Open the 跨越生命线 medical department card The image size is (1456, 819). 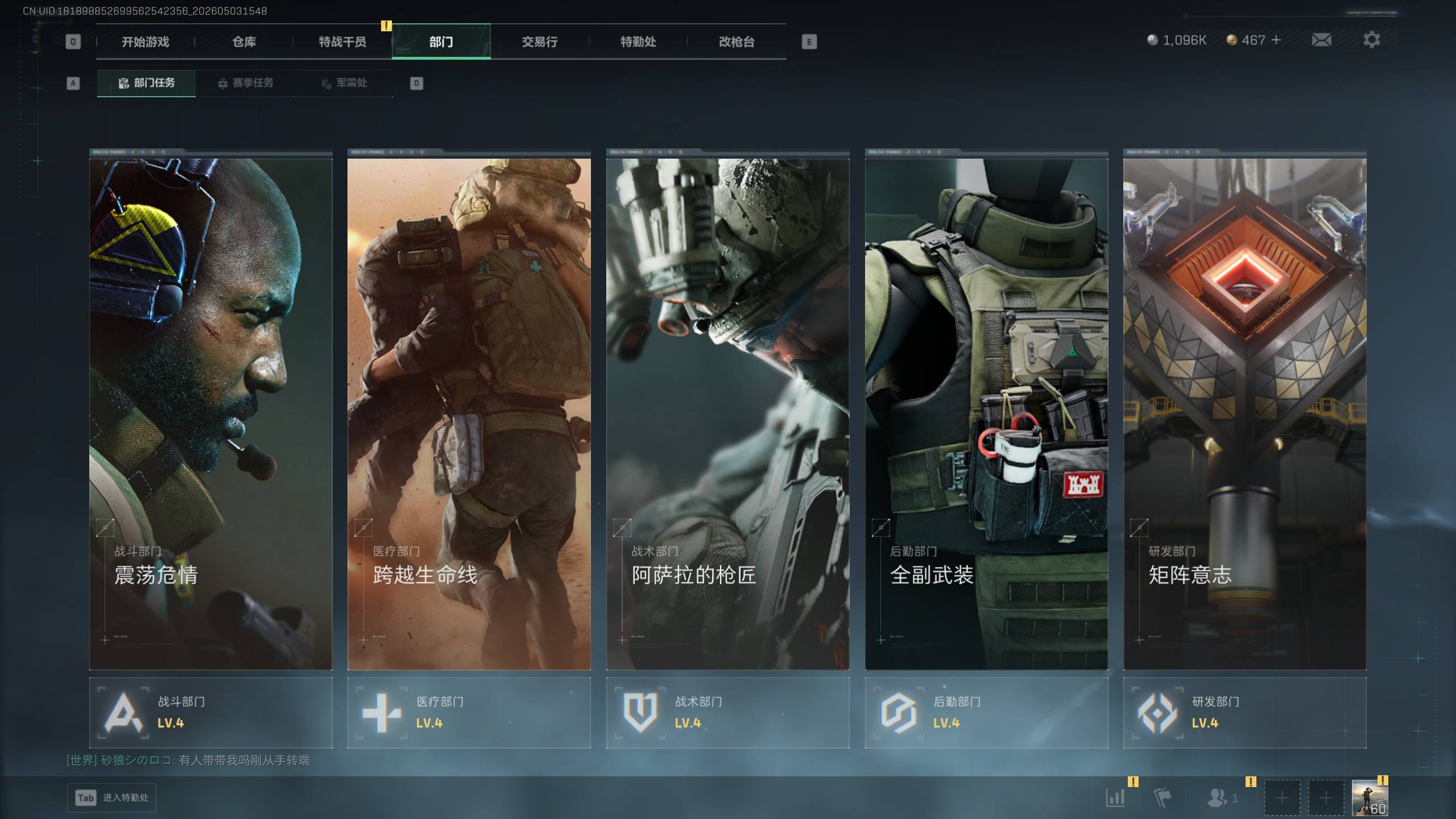click(469, 414)
